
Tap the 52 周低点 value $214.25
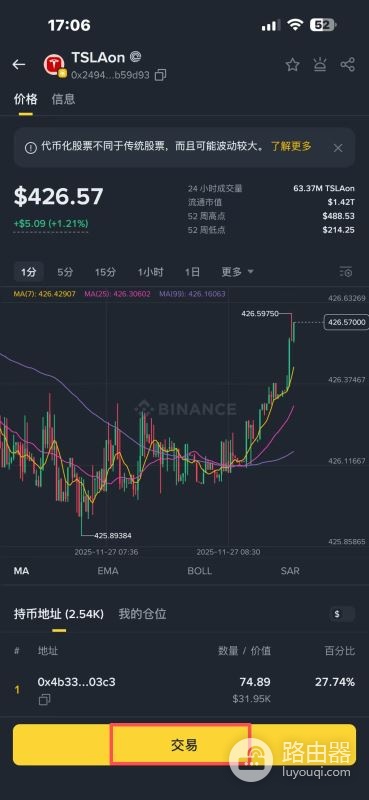click(x=338, y=230)
